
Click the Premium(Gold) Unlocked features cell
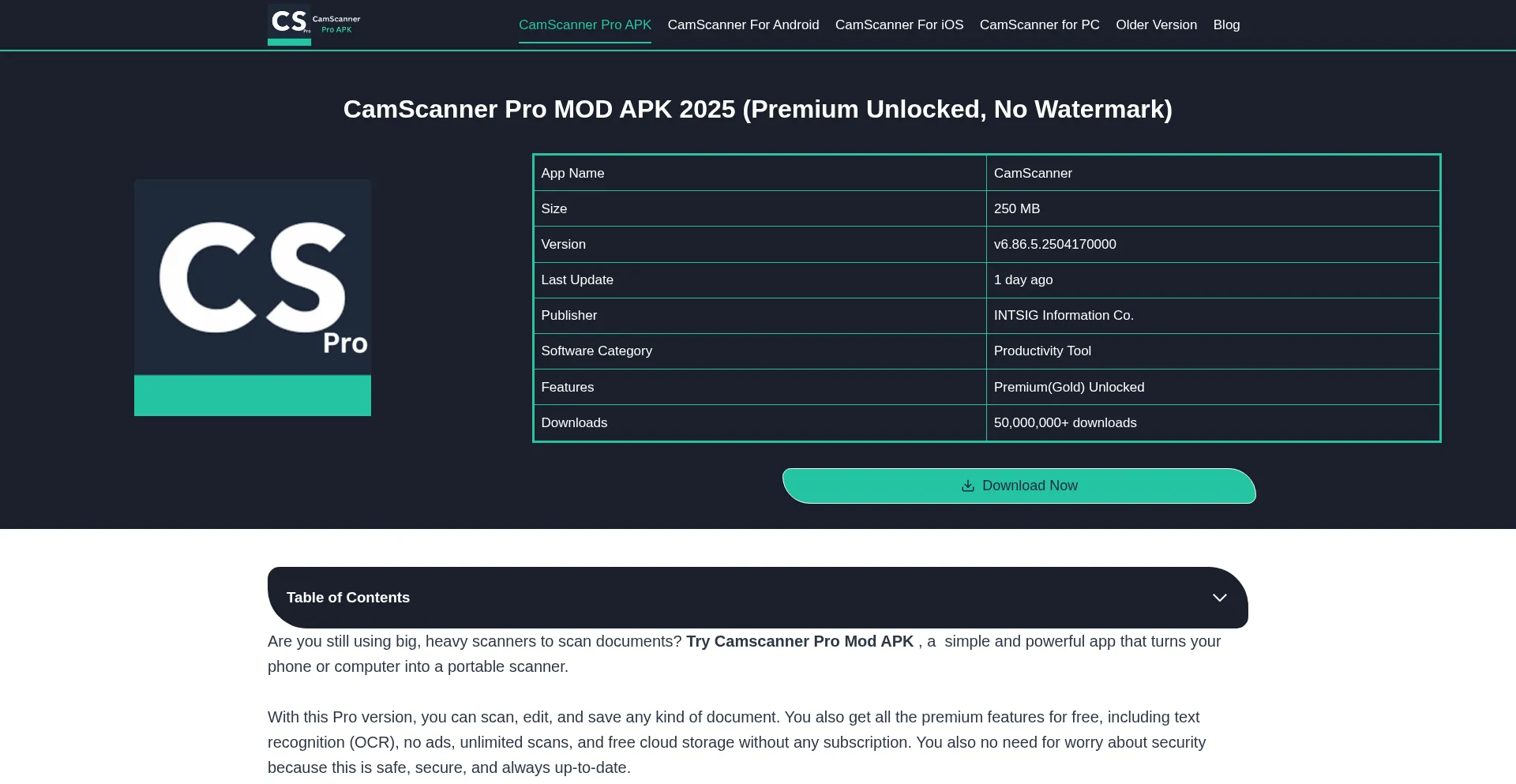(x=1068, y=387)
